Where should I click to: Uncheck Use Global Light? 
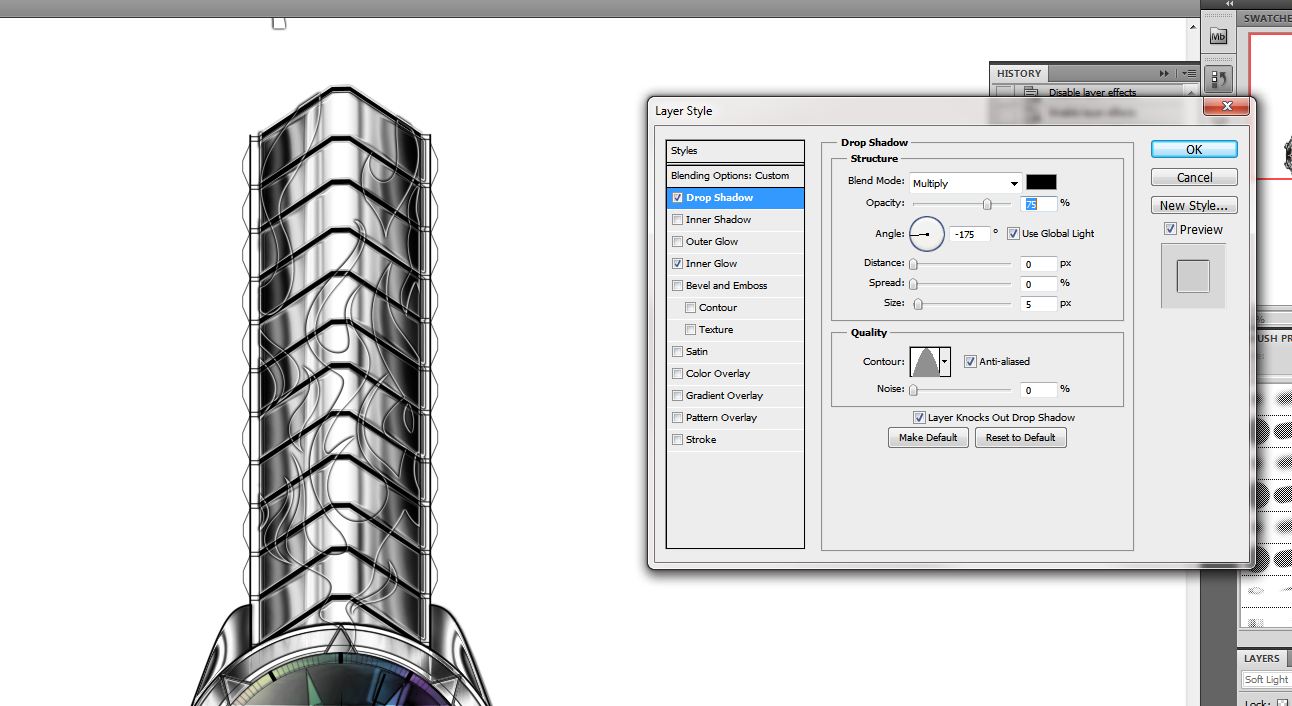(x=1014, y=234)
